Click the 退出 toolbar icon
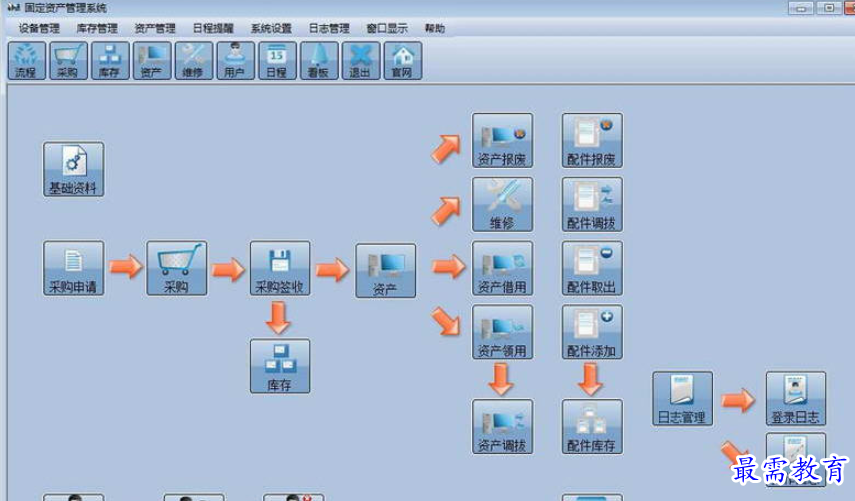 coord(361,61)
